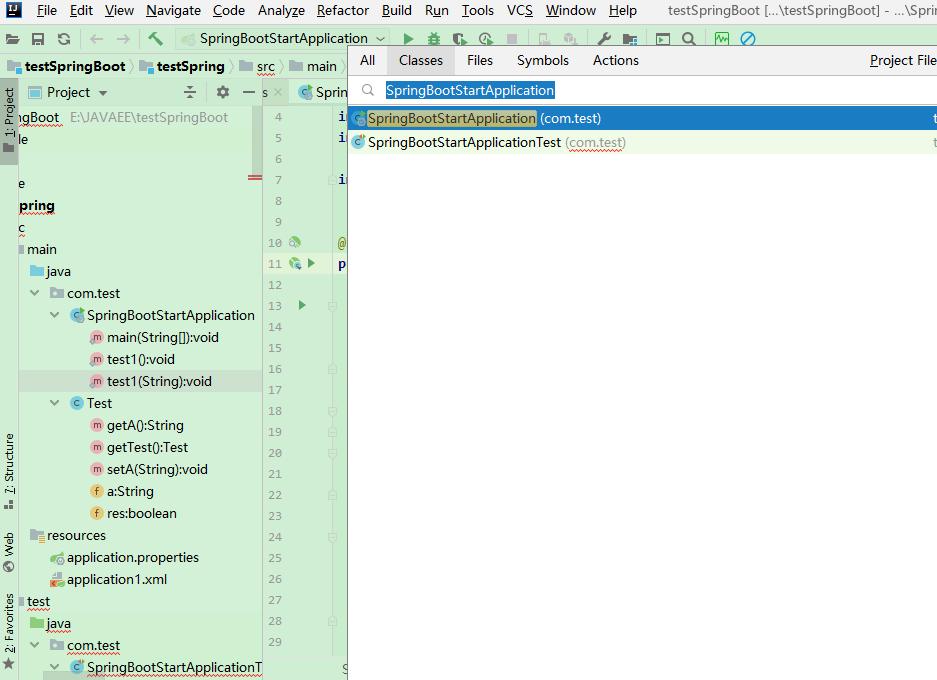Click the Run with Coverage icon
937x680 pixels.
[459, 39]
